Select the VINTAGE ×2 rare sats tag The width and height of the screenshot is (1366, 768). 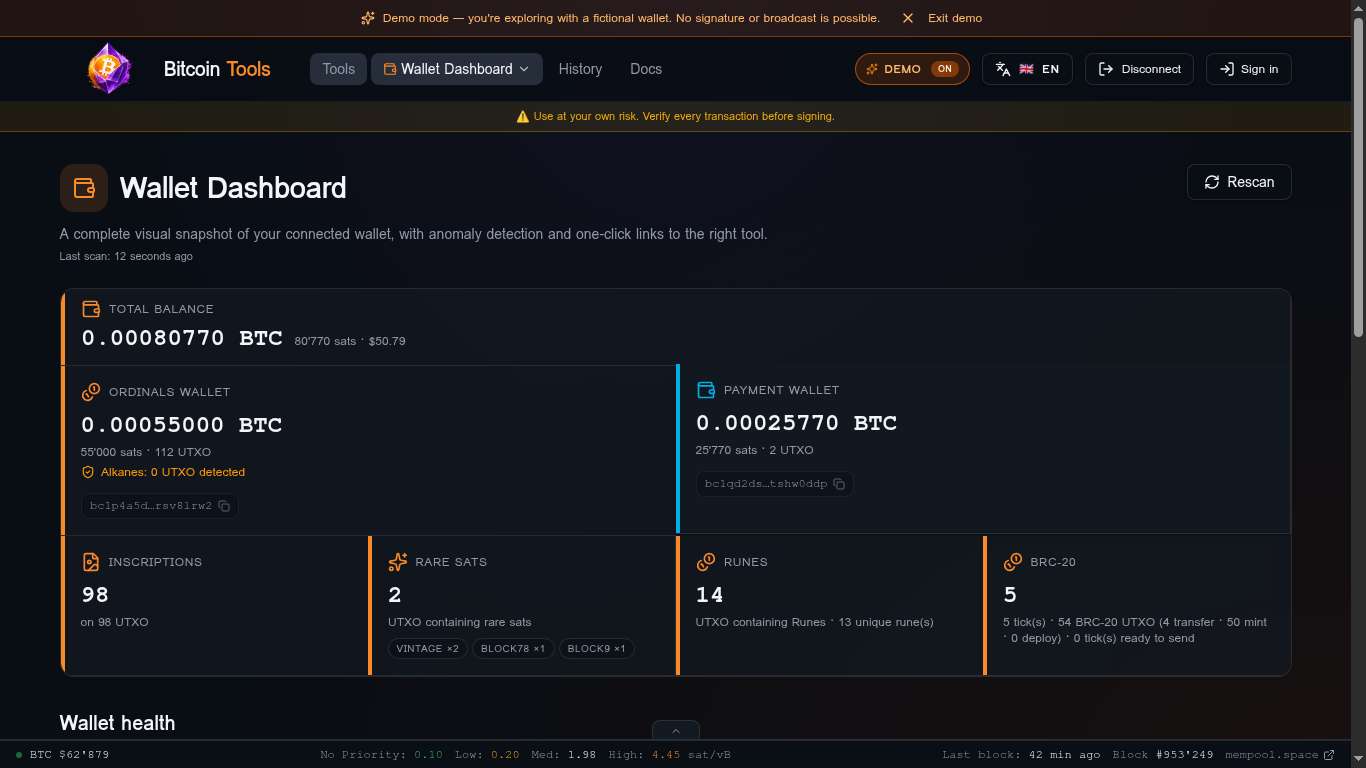(x=428, y=649)
